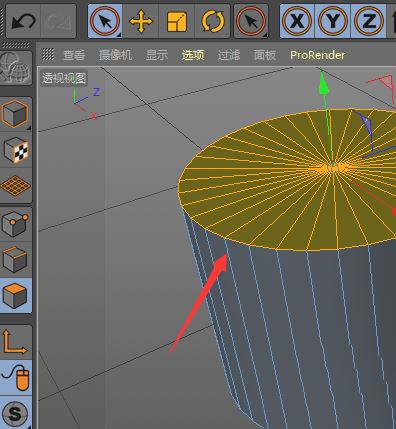Click the viewport grip handle icon

48,54
